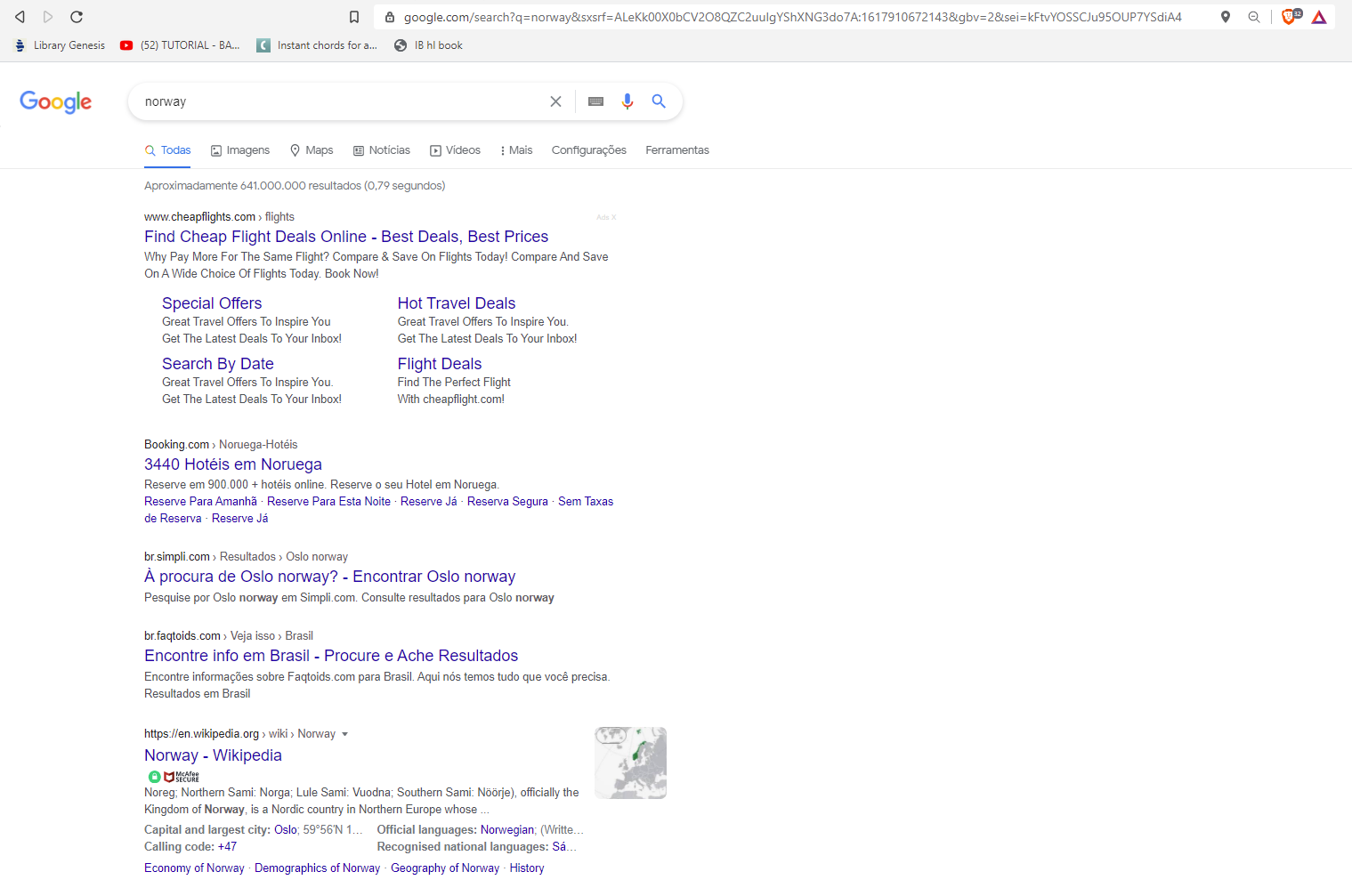Open Configurações search settings
The height and width of the screenshot is (896, 1352).
point(589,150)
